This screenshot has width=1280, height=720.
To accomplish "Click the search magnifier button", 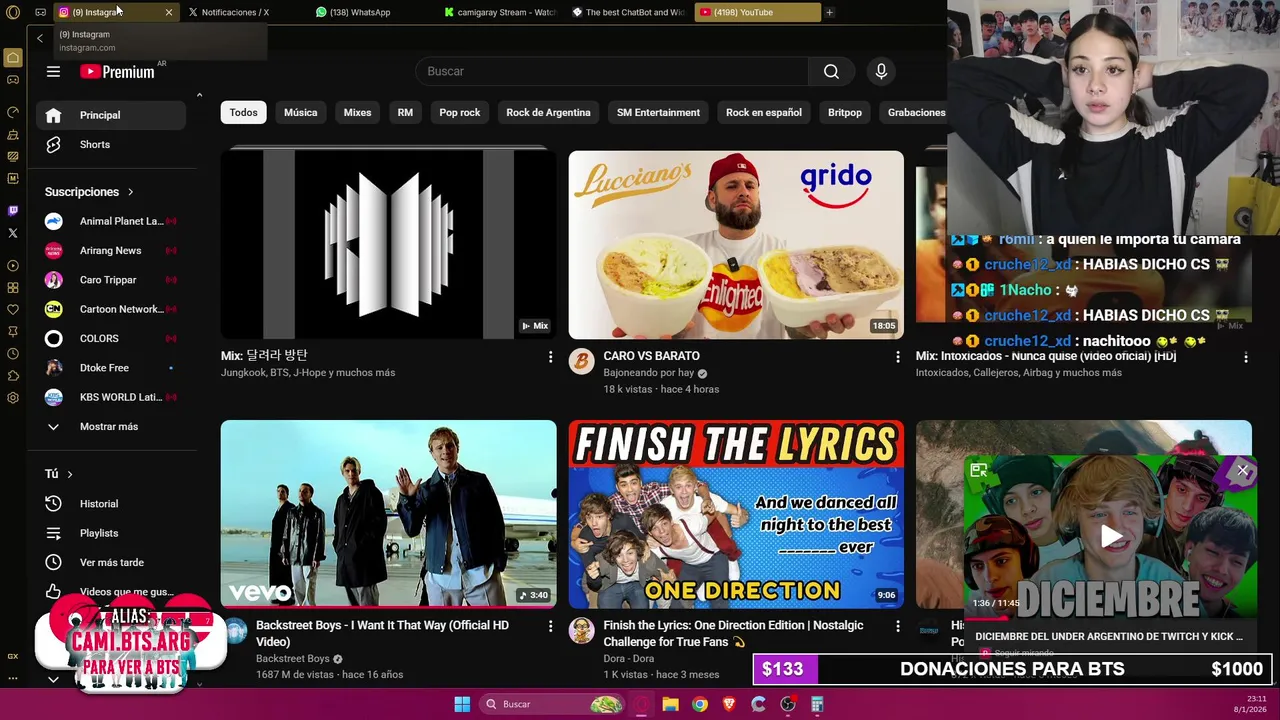I will coord(831,71).
